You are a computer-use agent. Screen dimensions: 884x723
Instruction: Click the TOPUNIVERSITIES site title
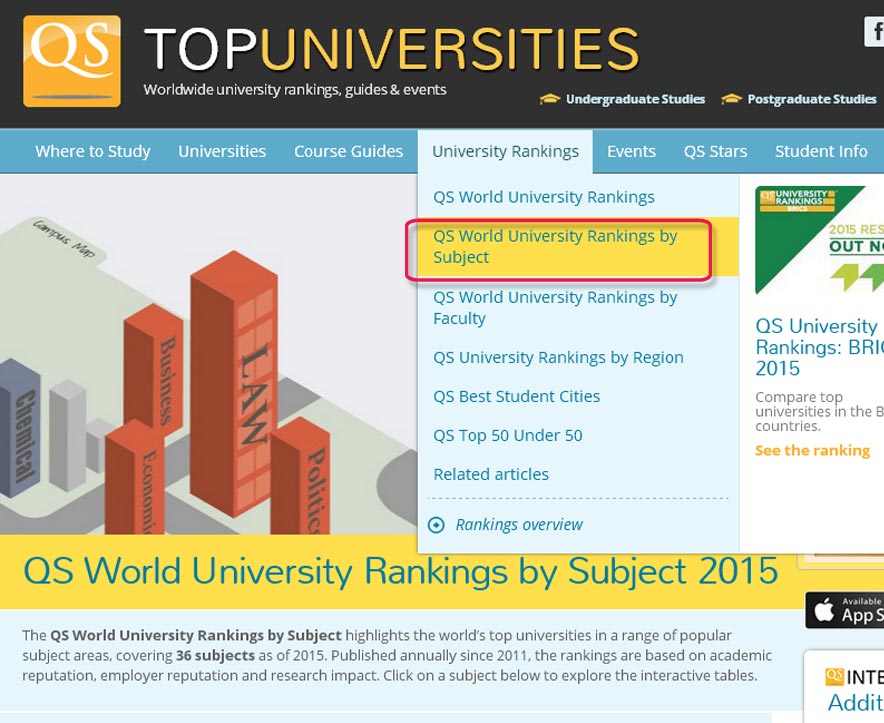(391, 49)
